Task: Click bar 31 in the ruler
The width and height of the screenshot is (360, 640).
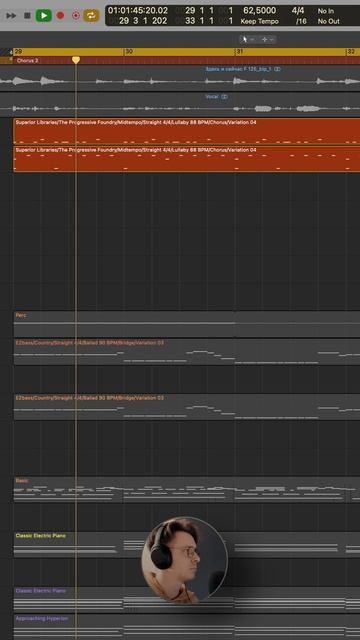Action: tap(240, 52)
